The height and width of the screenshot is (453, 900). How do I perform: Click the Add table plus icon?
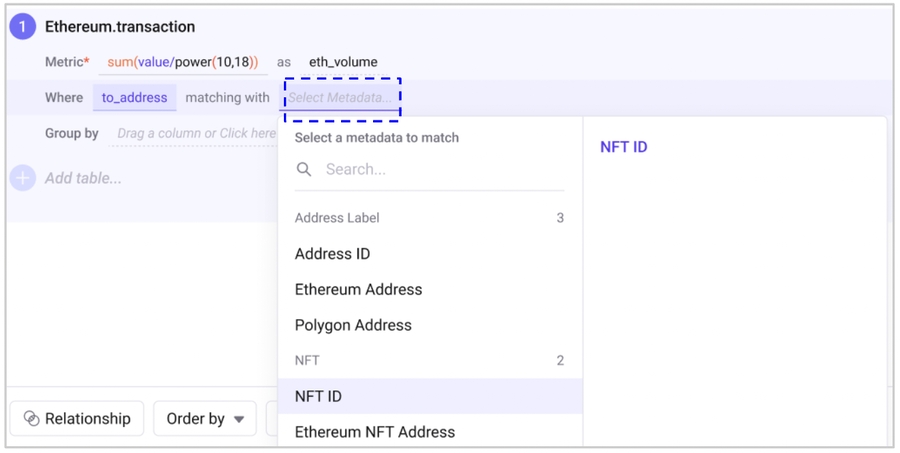[23, 178]
